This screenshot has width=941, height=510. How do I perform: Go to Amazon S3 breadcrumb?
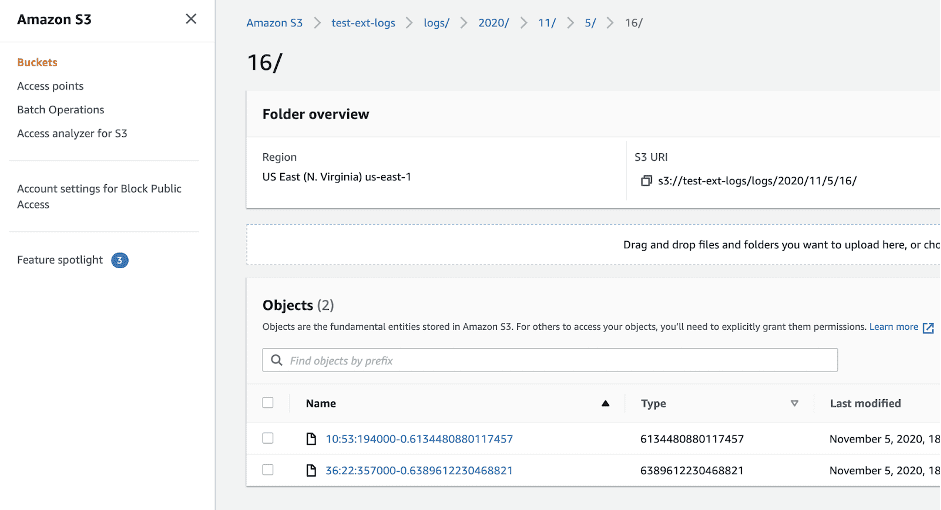(x=274, y=23)
